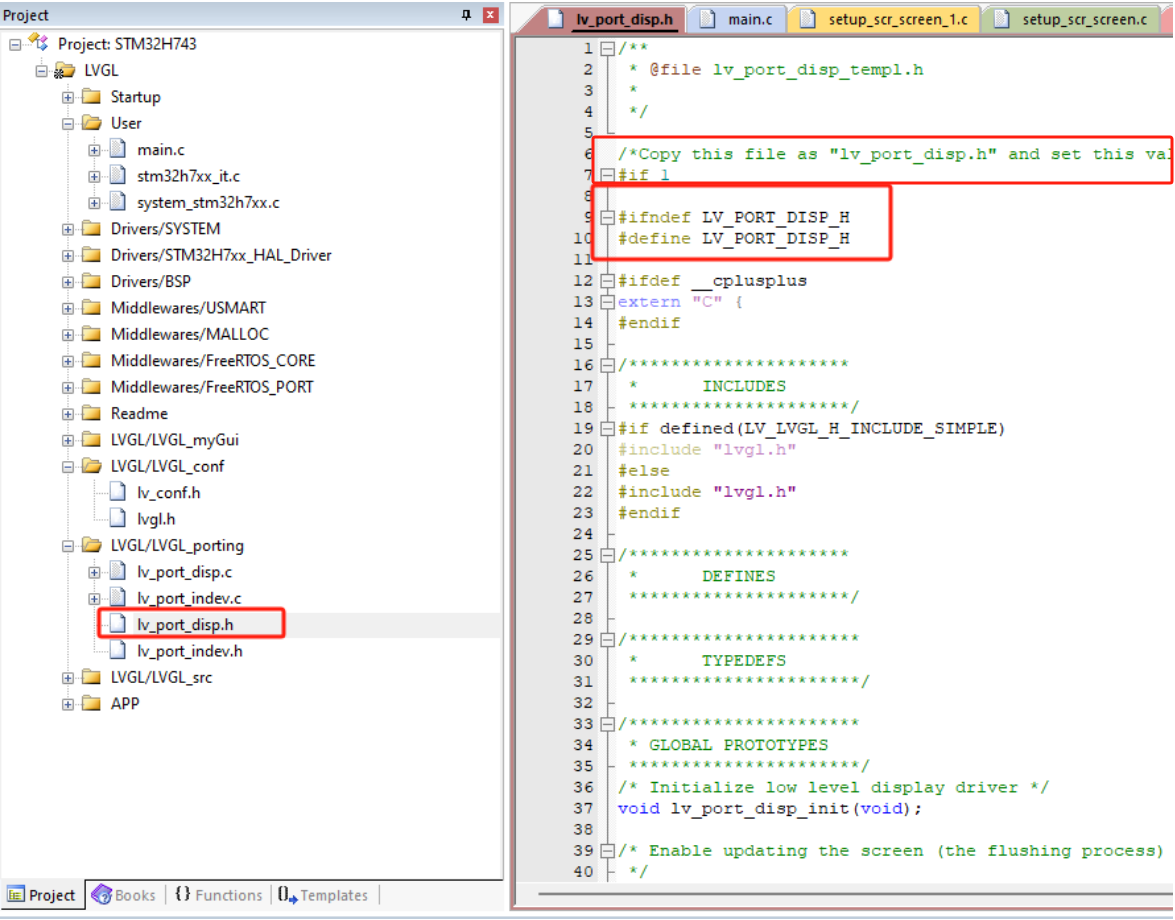The width and height of the screenshot is (1175, 920).
Task: Collapse the LVGL/LVGL_porting folder
Action: [67, 546]
